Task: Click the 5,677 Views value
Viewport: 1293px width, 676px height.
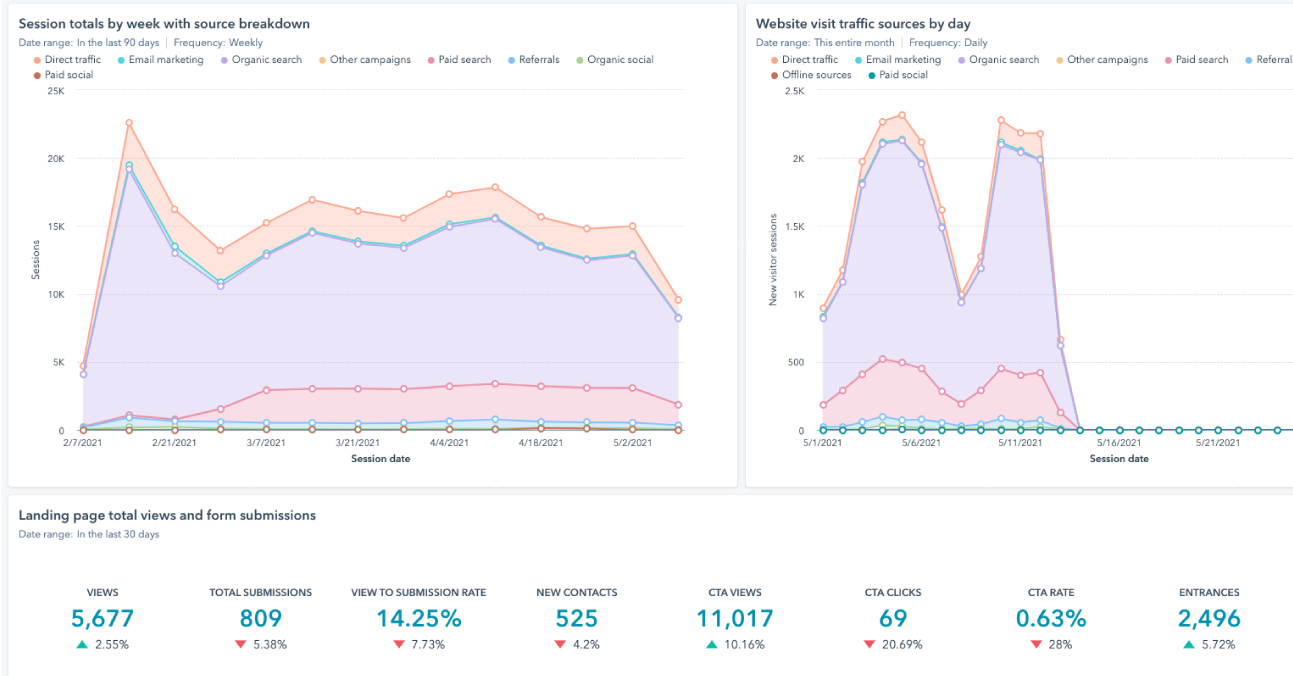Action: point(103,619)
